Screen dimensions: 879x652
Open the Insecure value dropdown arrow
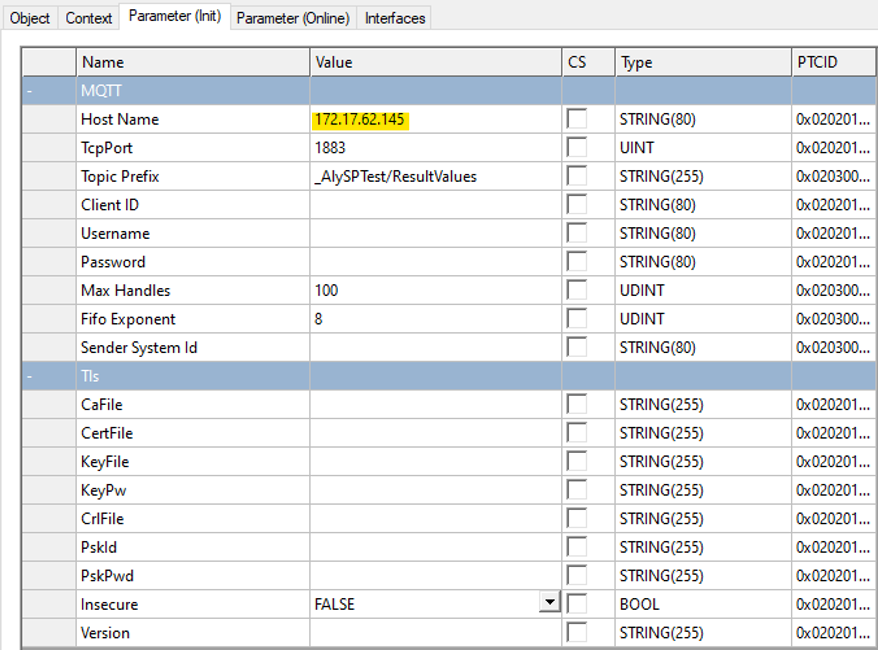(x=550, y=602)
